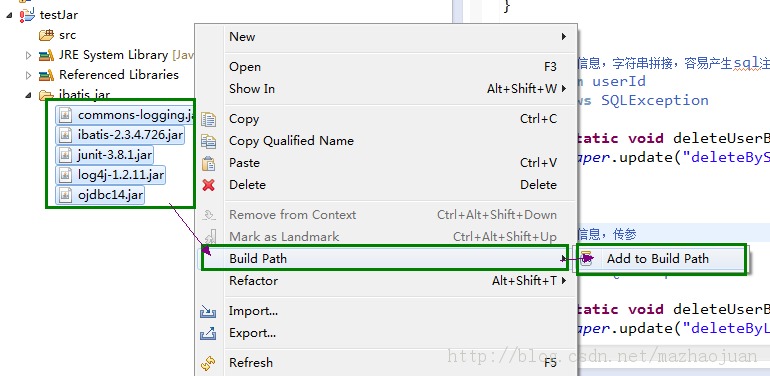Click the Copy Qualified Name icon
Viewport: 770px width, 376px height.
click(209, 141)
